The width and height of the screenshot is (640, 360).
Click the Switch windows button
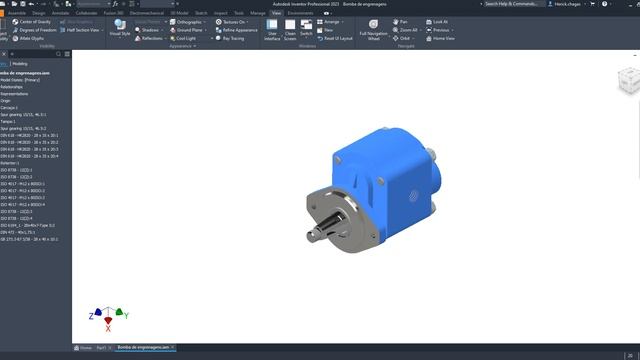coord(306,28)
